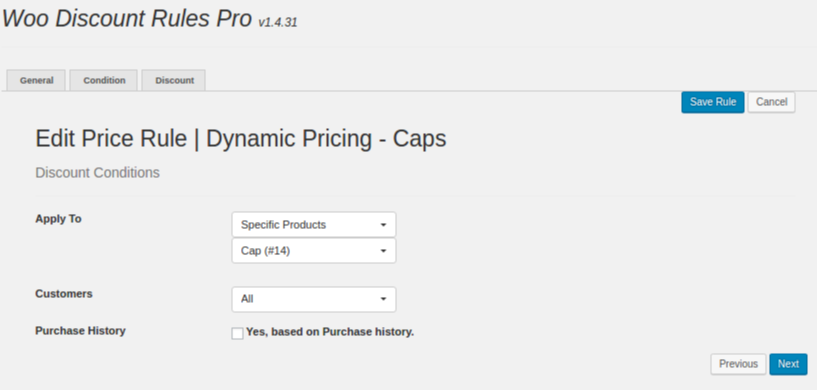The width and height of the screenshot is (817, 390).
Task: Open the Specific Products dropdown
Action: pos(314,225)
